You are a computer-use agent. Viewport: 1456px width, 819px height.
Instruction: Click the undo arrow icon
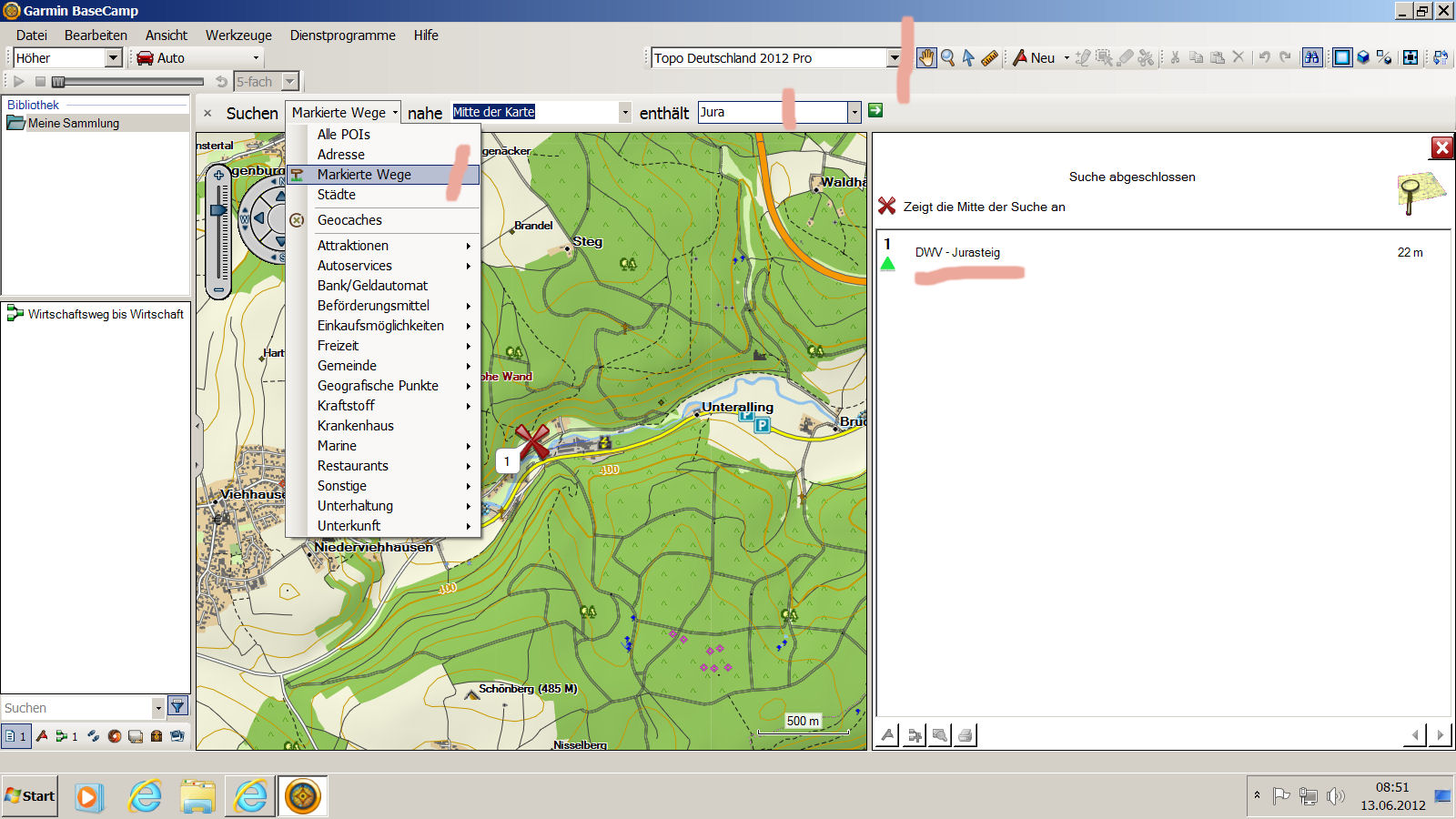(1264, 57)
